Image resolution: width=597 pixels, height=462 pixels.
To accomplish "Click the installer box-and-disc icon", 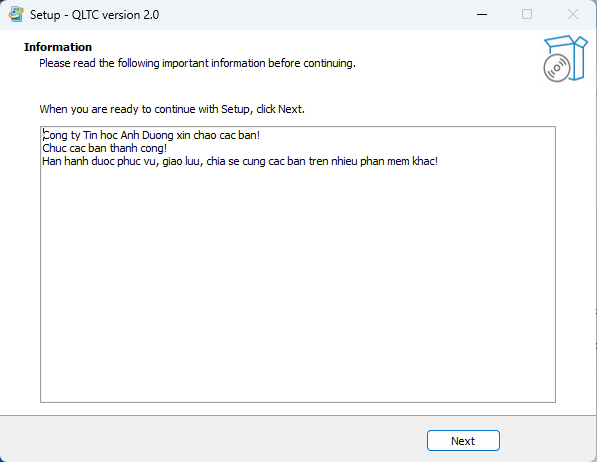I will (x=565, y=58).
